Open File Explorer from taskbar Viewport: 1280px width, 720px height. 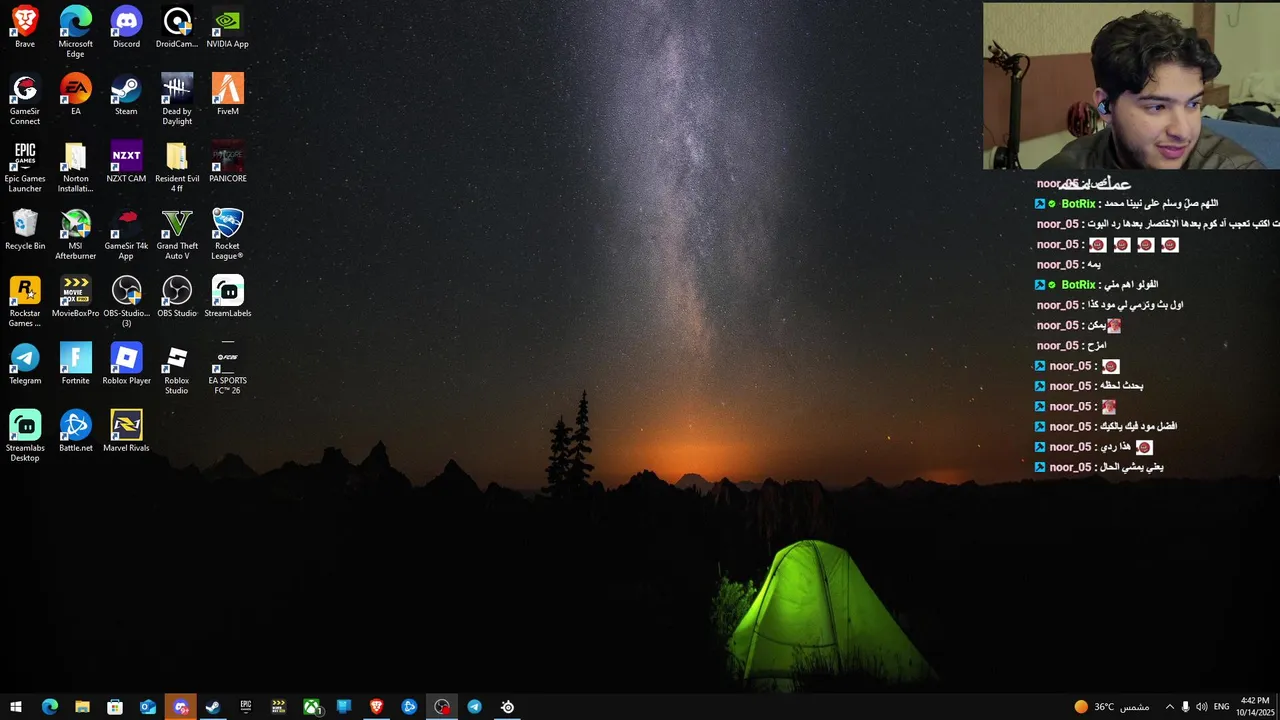pyautogui.click(x=82, y=707)
